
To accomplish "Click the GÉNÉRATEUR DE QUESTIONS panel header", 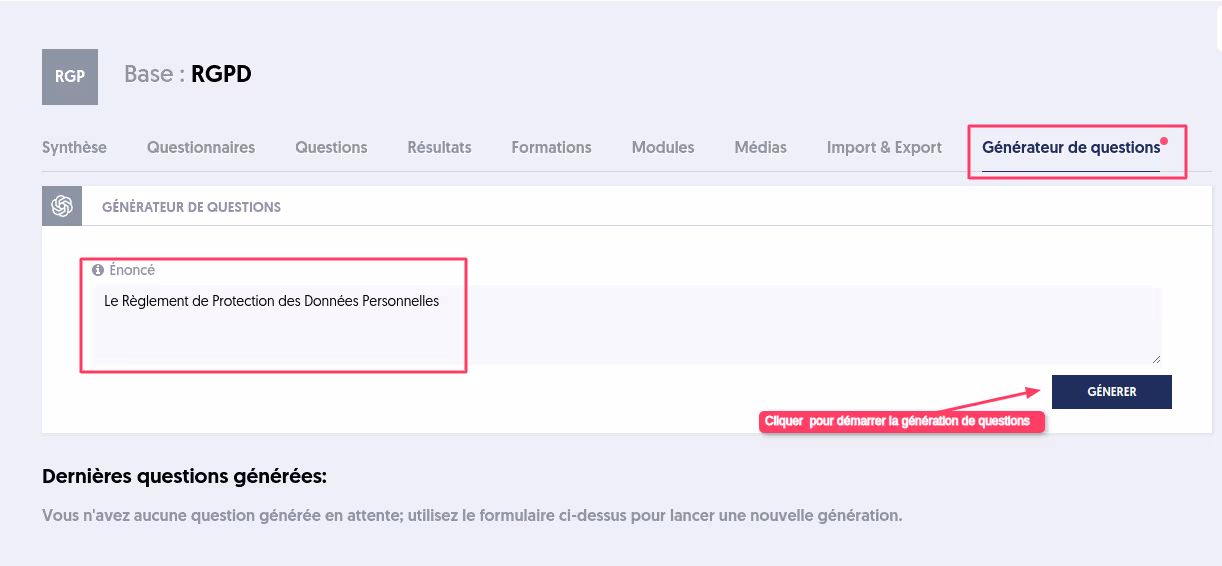I will [191, 207].
